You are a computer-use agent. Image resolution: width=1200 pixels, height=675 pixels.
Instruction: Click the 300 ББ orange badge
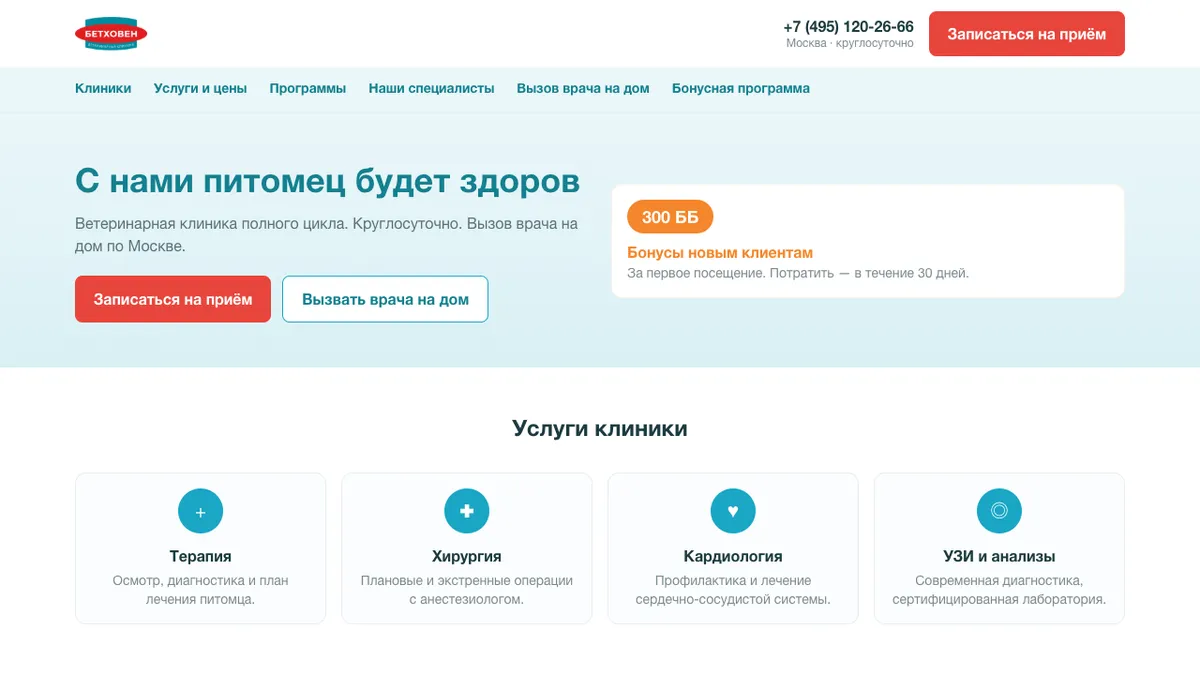[x=670, y=217]
